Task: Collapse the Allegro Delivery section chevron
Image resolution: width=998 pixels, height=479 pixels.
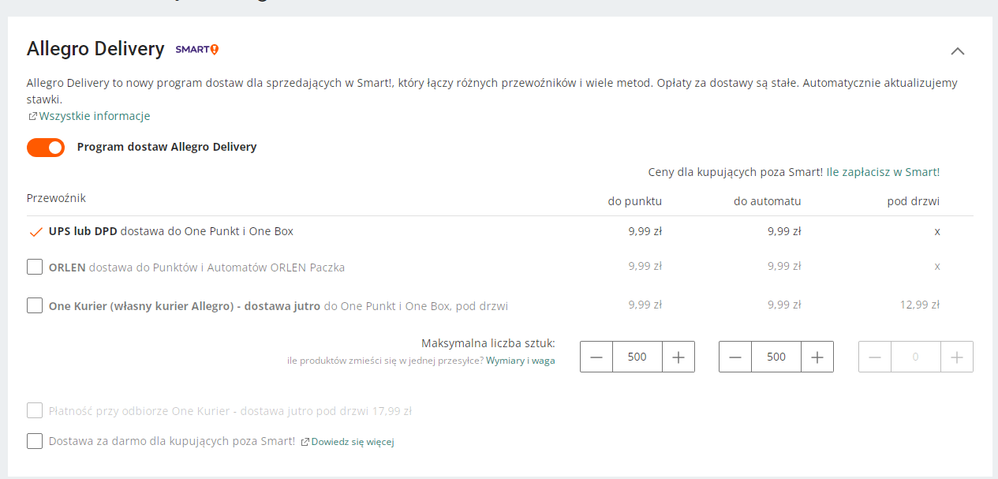Action: pyautogui.click(x=957, y=51)
